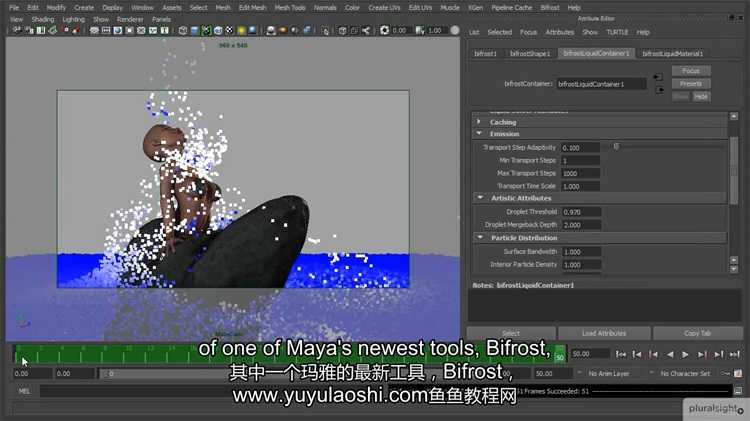Collapse the Emission section

pyautogui.click(x=479, y=133)
